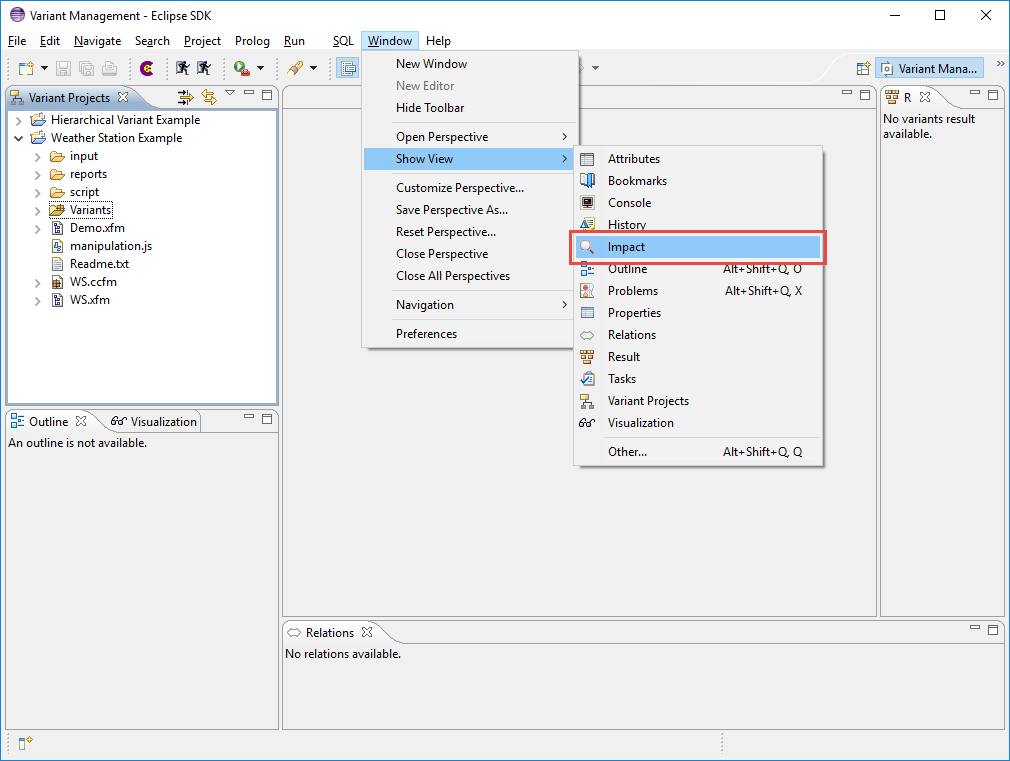This screenshot has width=1010, height=761.
Task: Close the Variant Projects view tab
Action: 123,97
